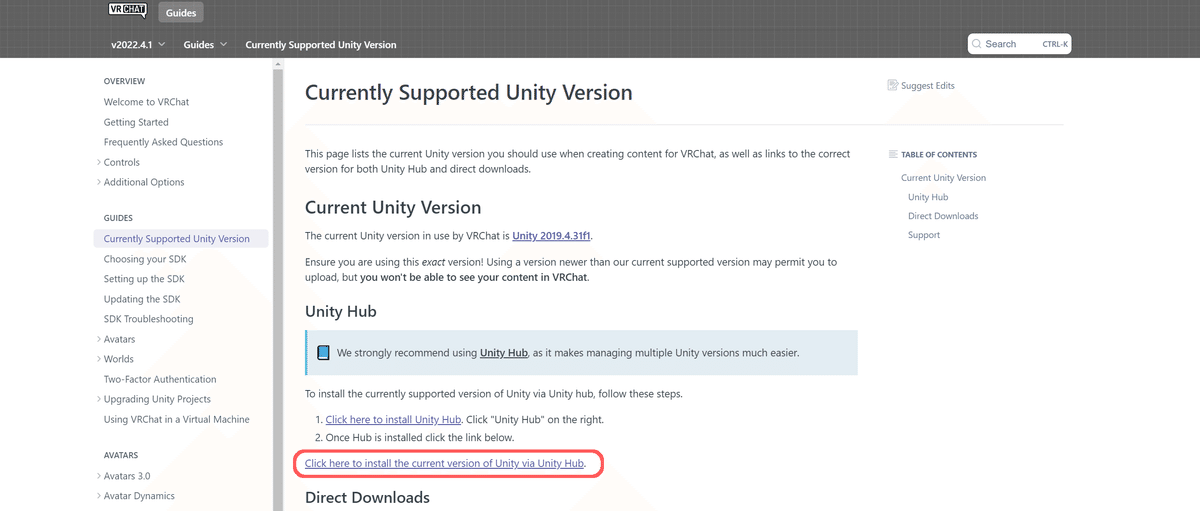Click the OVERVIEW sidebar header

[124, 81]
